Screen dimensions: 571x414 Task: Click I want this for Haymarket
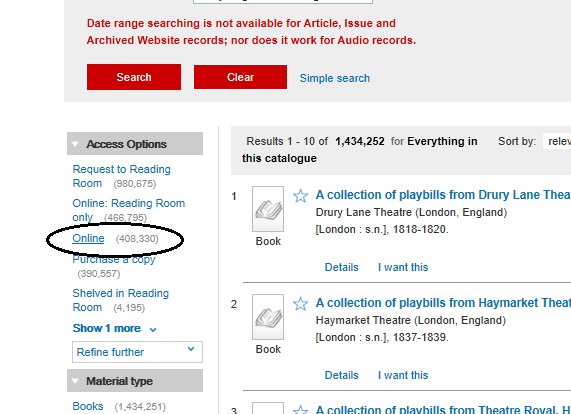pyautogui.click(x=403, y=375)
